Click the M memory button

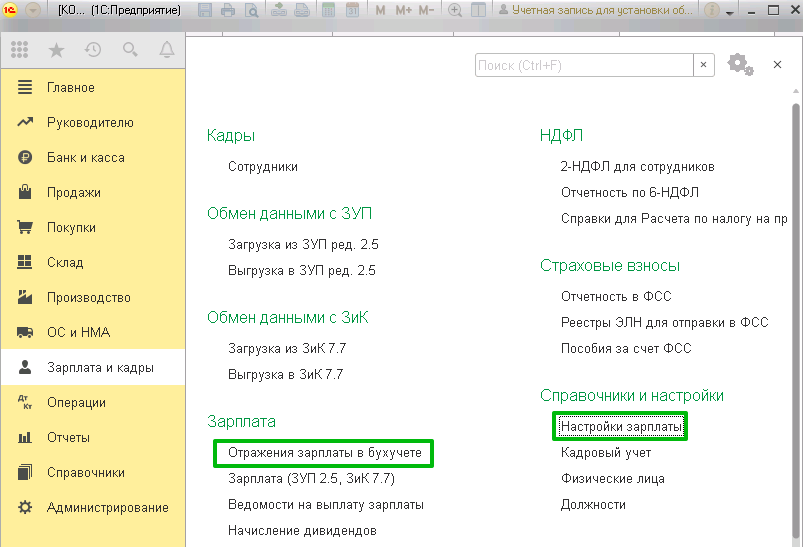[380, 10]
